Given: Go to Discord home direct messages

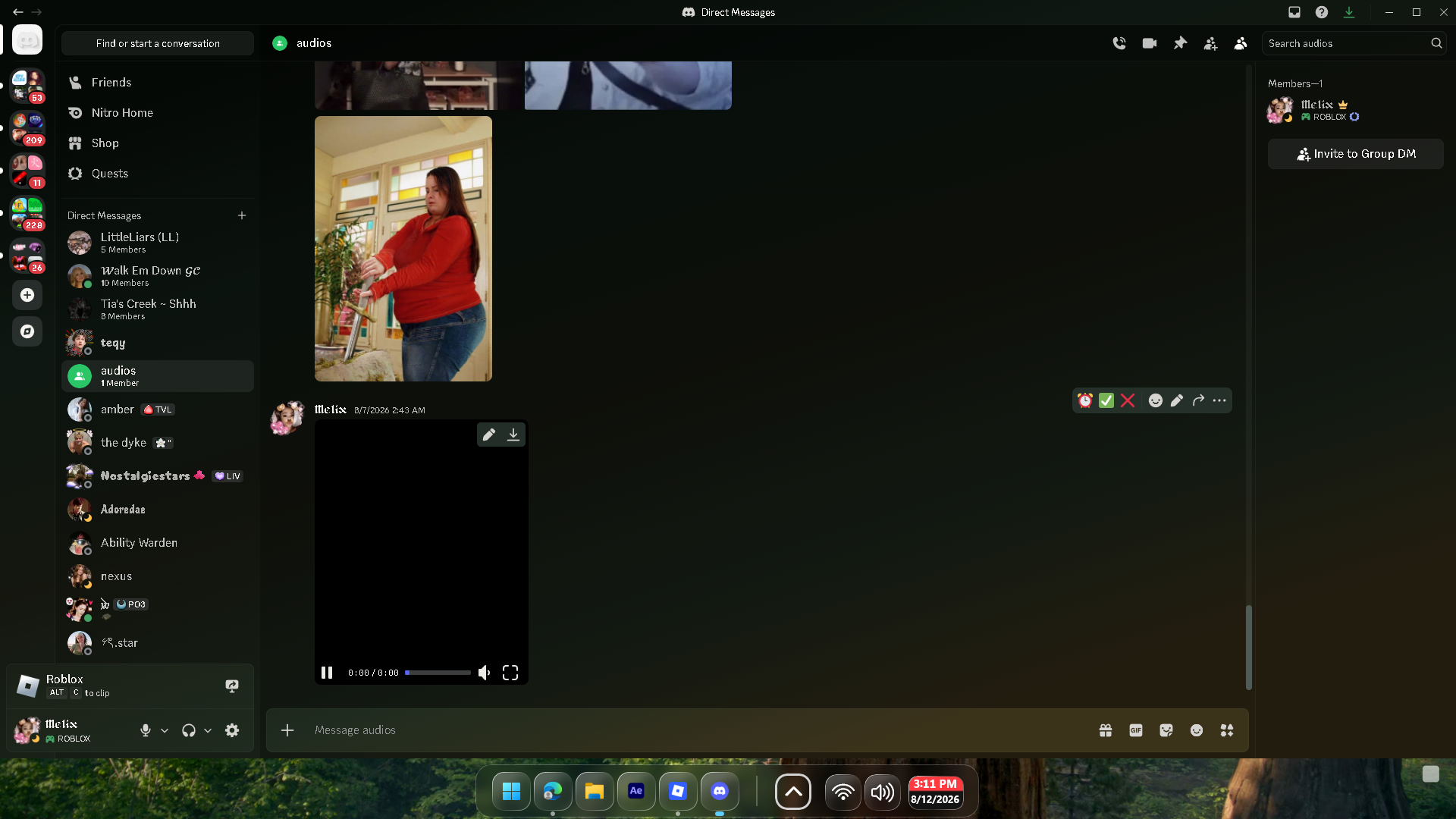Looking at the screenshot, I should point(27,39).
